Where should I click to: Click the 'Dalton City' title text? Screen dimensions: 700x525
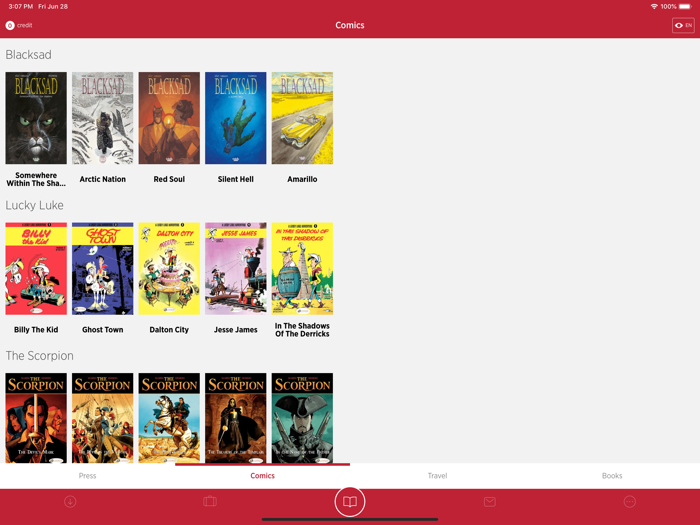click(169, 330)
